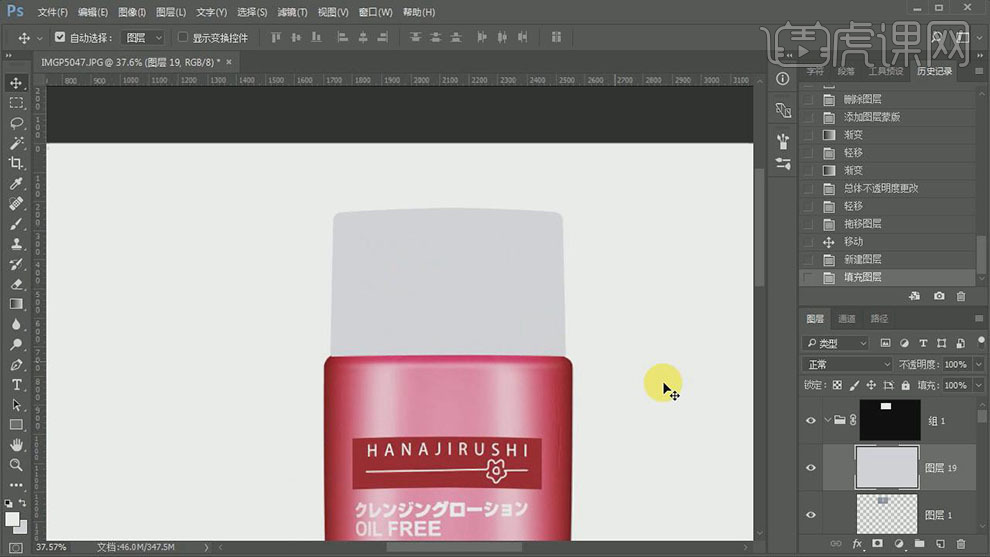Open status bar info arrow
The image size is (990, 557).
point(206,547)
